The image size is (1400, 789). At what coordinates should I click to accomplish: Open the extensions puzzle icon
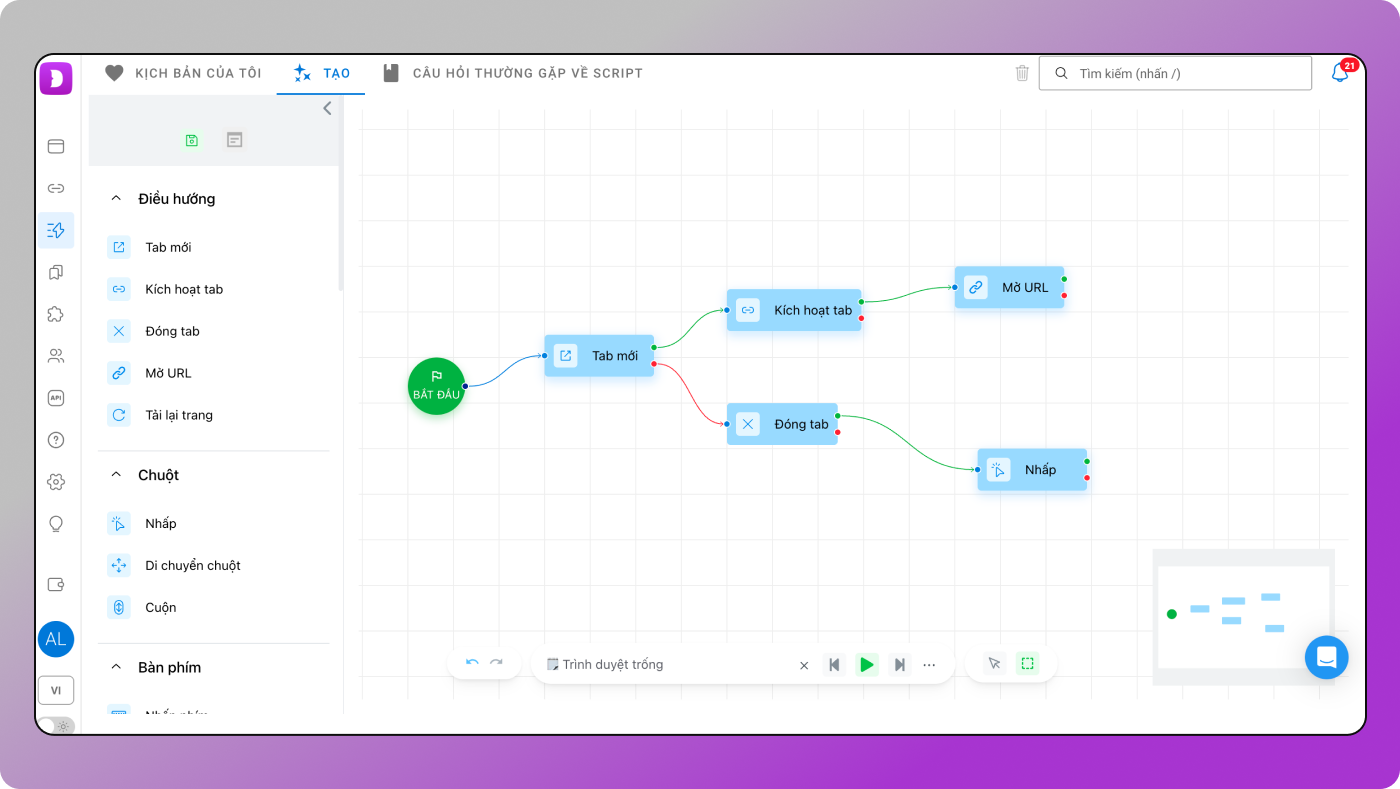tap(56, 314)
